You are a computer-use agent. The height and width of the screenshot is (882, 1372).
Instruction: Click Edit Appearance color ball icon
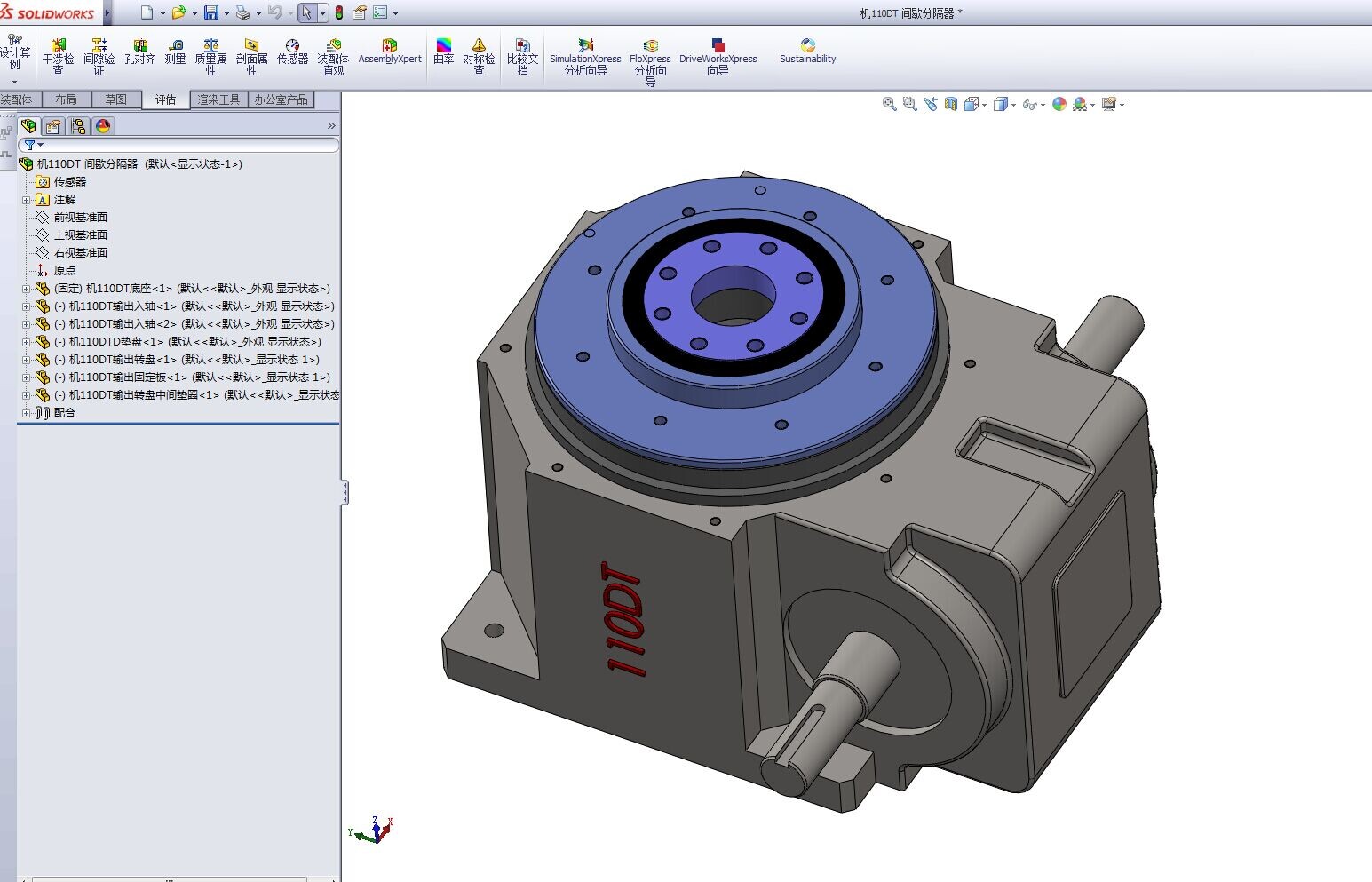coord(1059,104)
